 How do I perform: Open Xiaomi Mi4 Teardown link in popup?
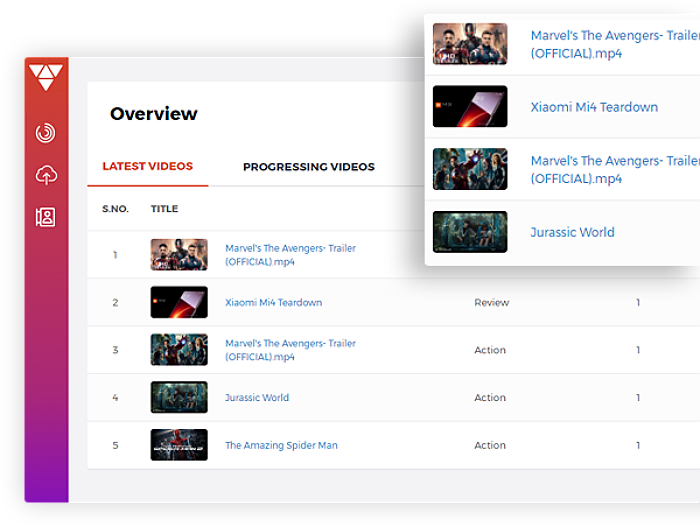(x=594, y=107)
